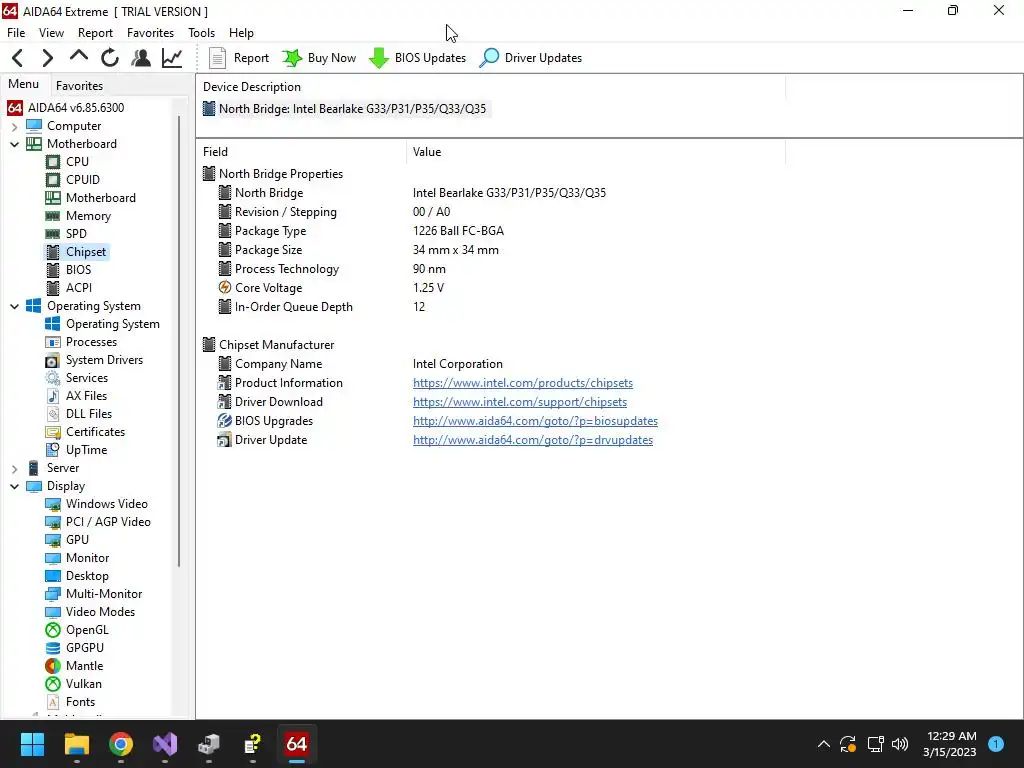Open BIOS Updates from the toolbar
Screen dimensions: 1024x768
pyautogui.click(x=417, y=58)
